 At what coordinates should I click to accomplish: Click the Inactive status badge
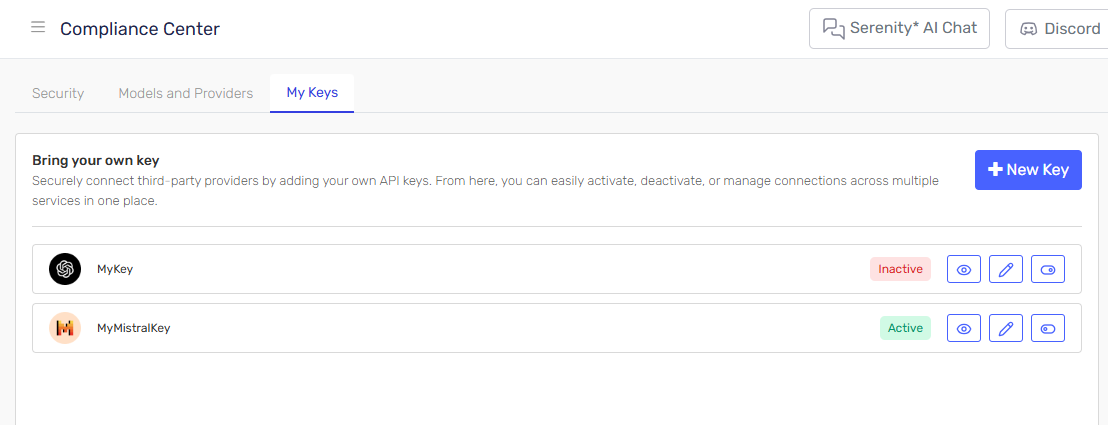(900, 269)
